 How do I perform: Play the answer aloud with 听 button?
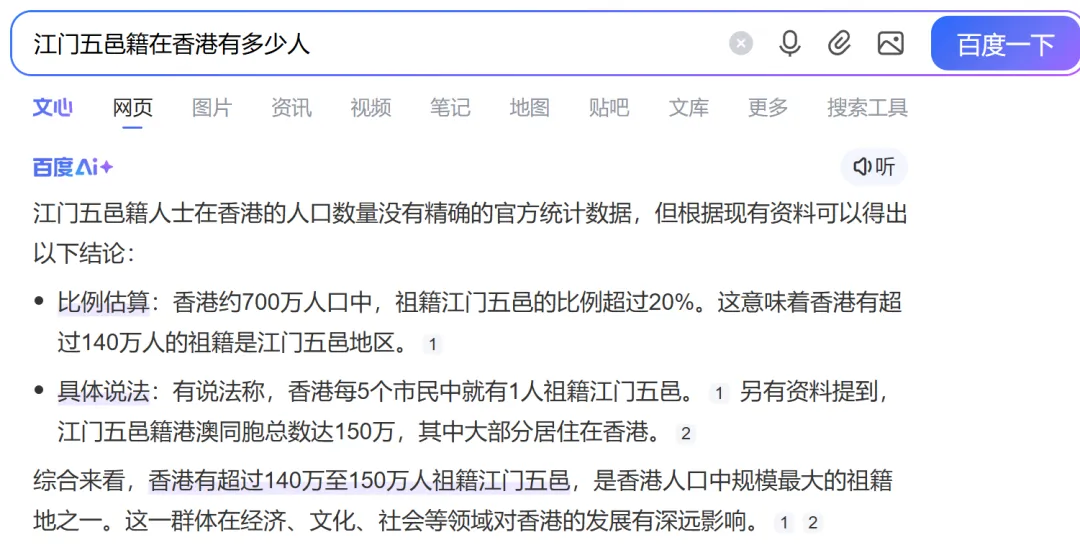coord(874,167)
